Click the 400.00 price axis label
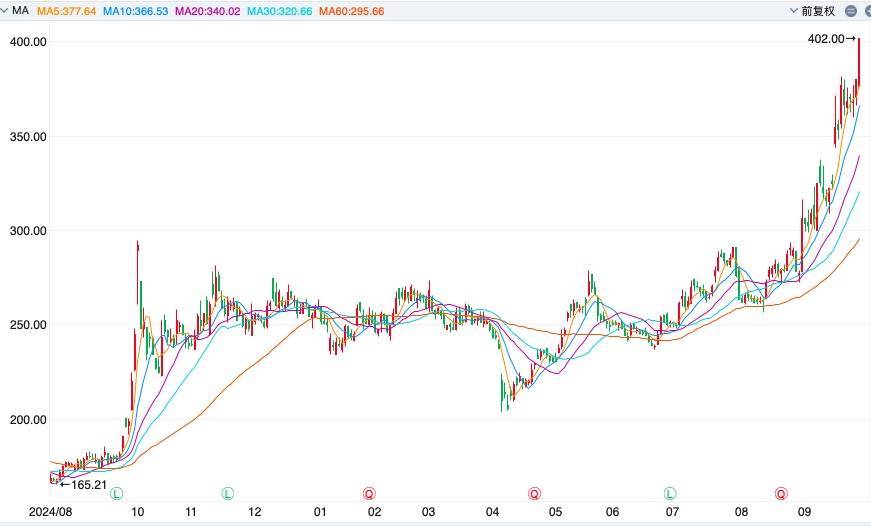The image size is (871, 526). click(28, 42)
